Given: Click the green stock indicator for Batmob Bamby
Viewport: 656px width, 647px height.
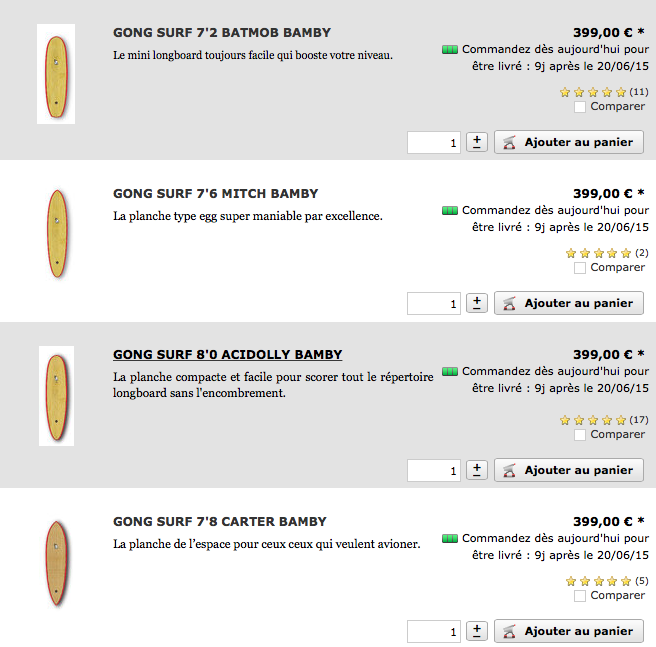Looking at the screenshot, I should (x=450, y=50).
